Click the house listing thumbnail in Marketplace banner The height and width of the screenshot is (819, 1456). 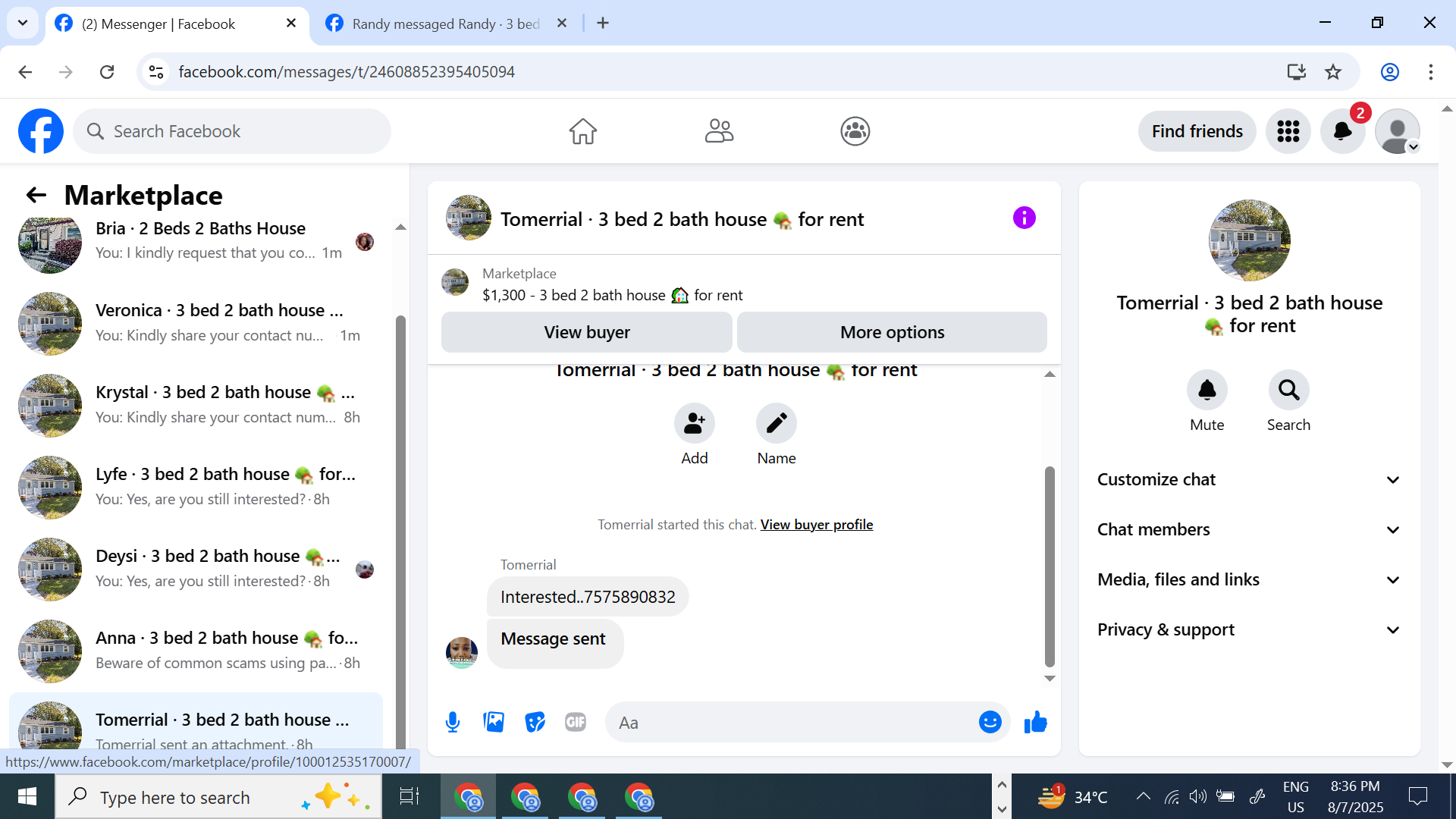(455, 282)
